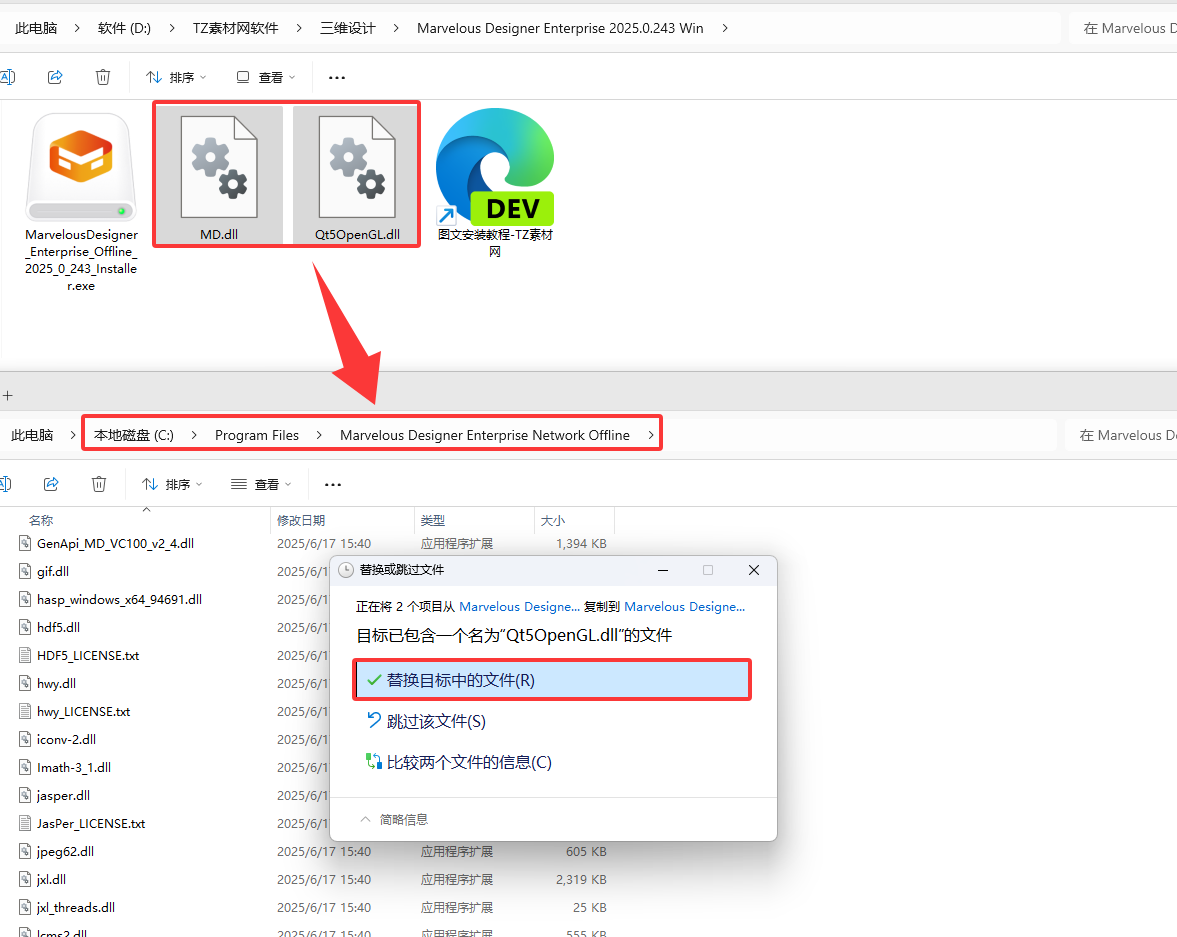Expand chevron after 此电脑 in upper address bar
Viewport: 1177px width, 937px height.
(x=77, y=29)
